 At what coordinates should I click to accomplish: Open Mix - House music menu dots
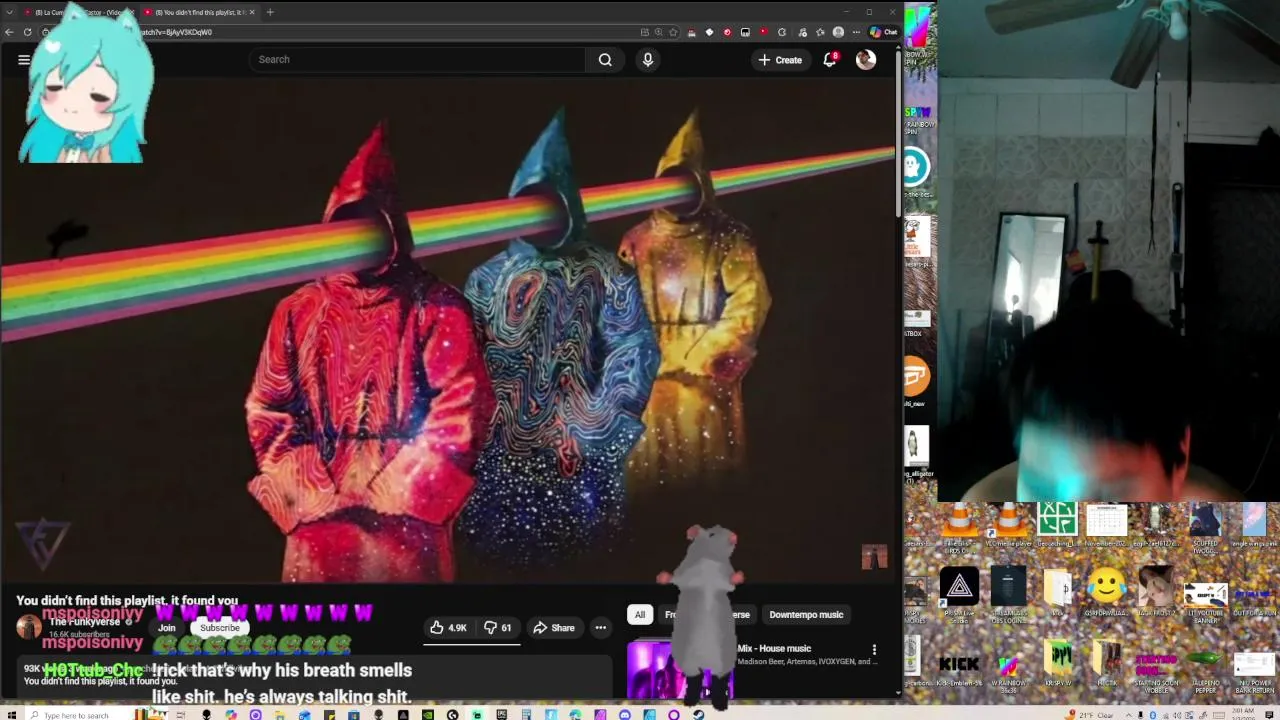click(x=874, y=650)
